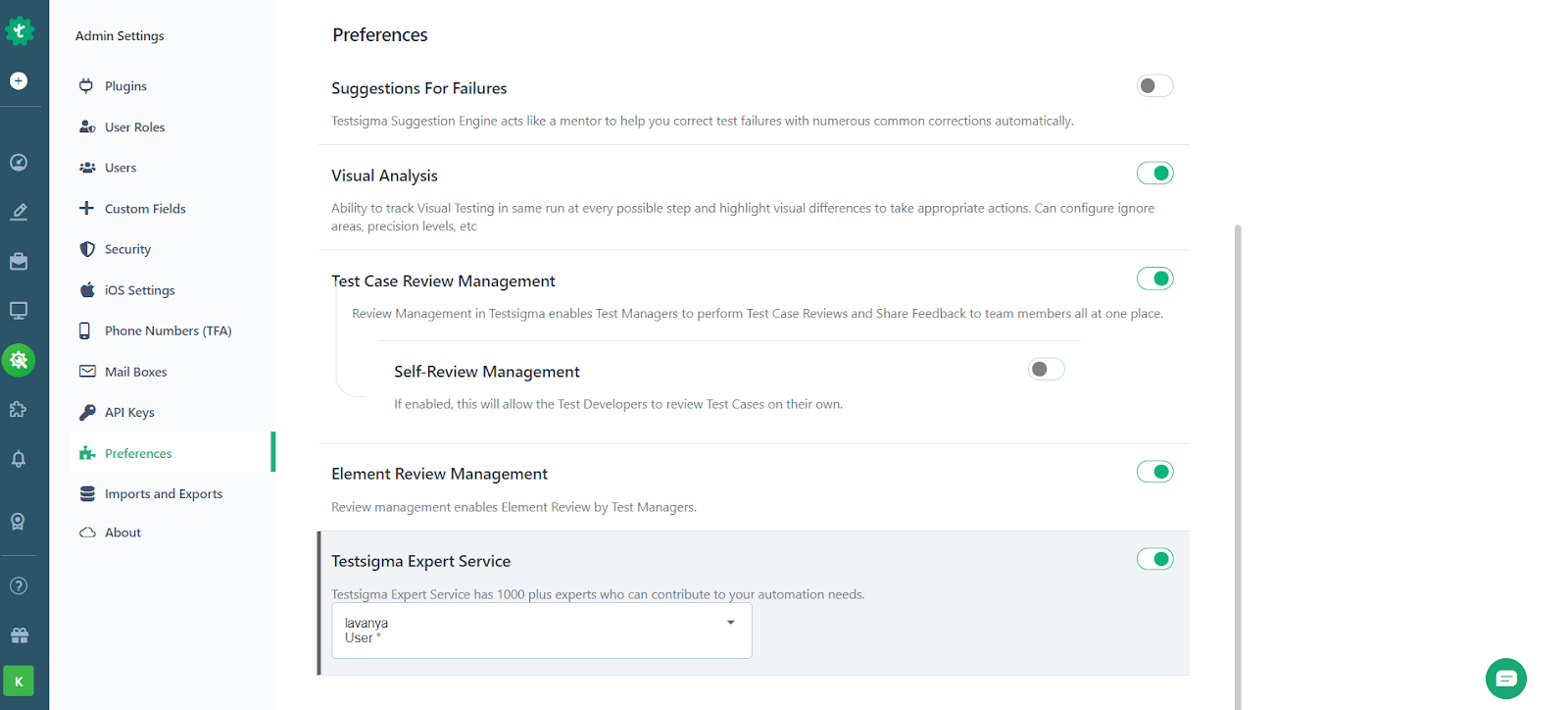Click the dropdown arrow in User field
The height and width of the screenshot is (710, 1568).
click(x=730, y=623)
